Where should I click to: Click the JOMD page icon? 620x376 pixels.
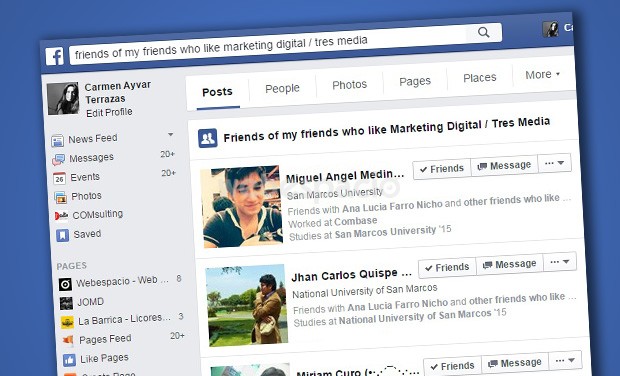(66, 303)
